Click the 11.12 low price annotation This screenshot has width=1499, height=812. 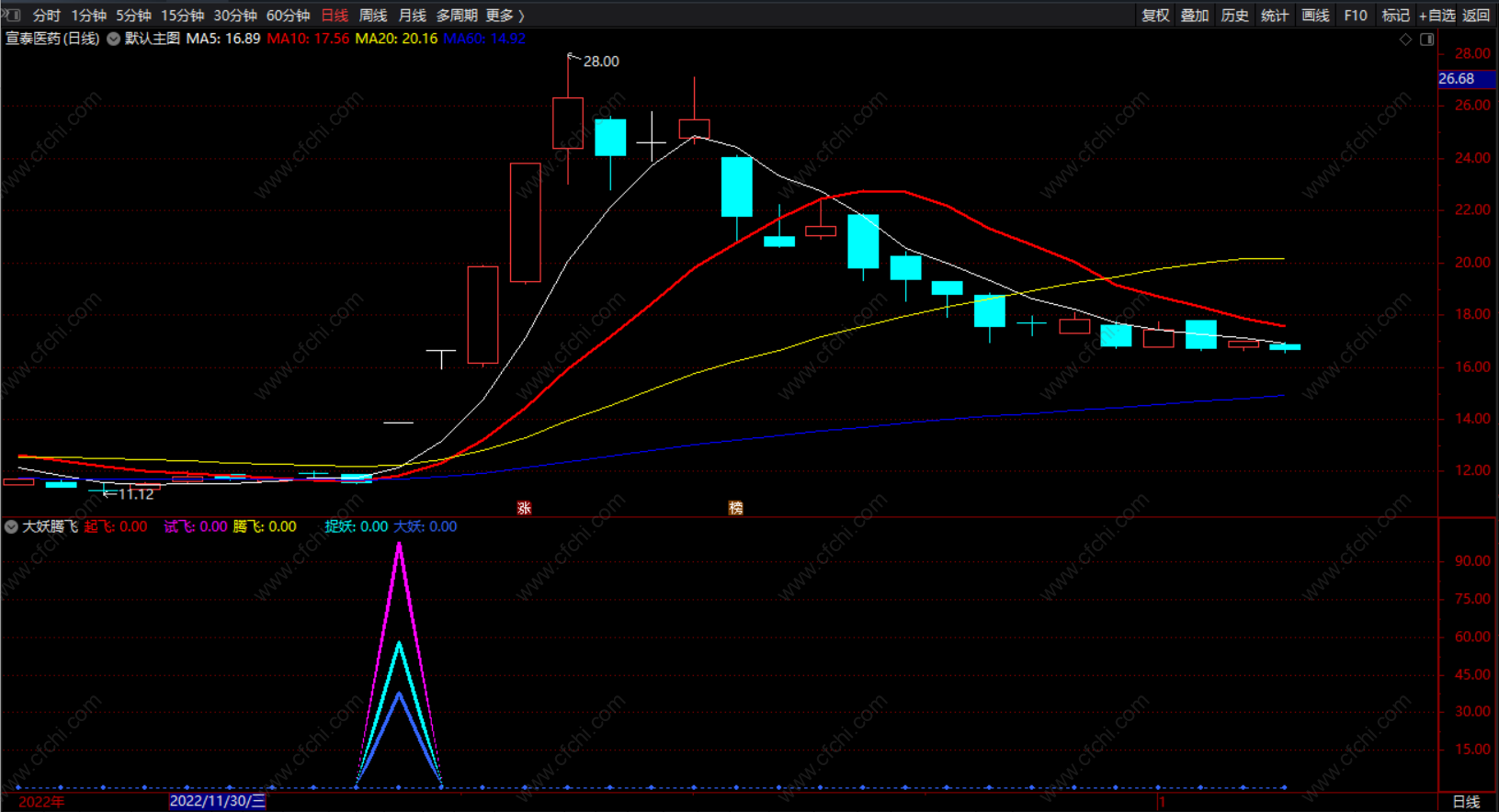(136, 494)
